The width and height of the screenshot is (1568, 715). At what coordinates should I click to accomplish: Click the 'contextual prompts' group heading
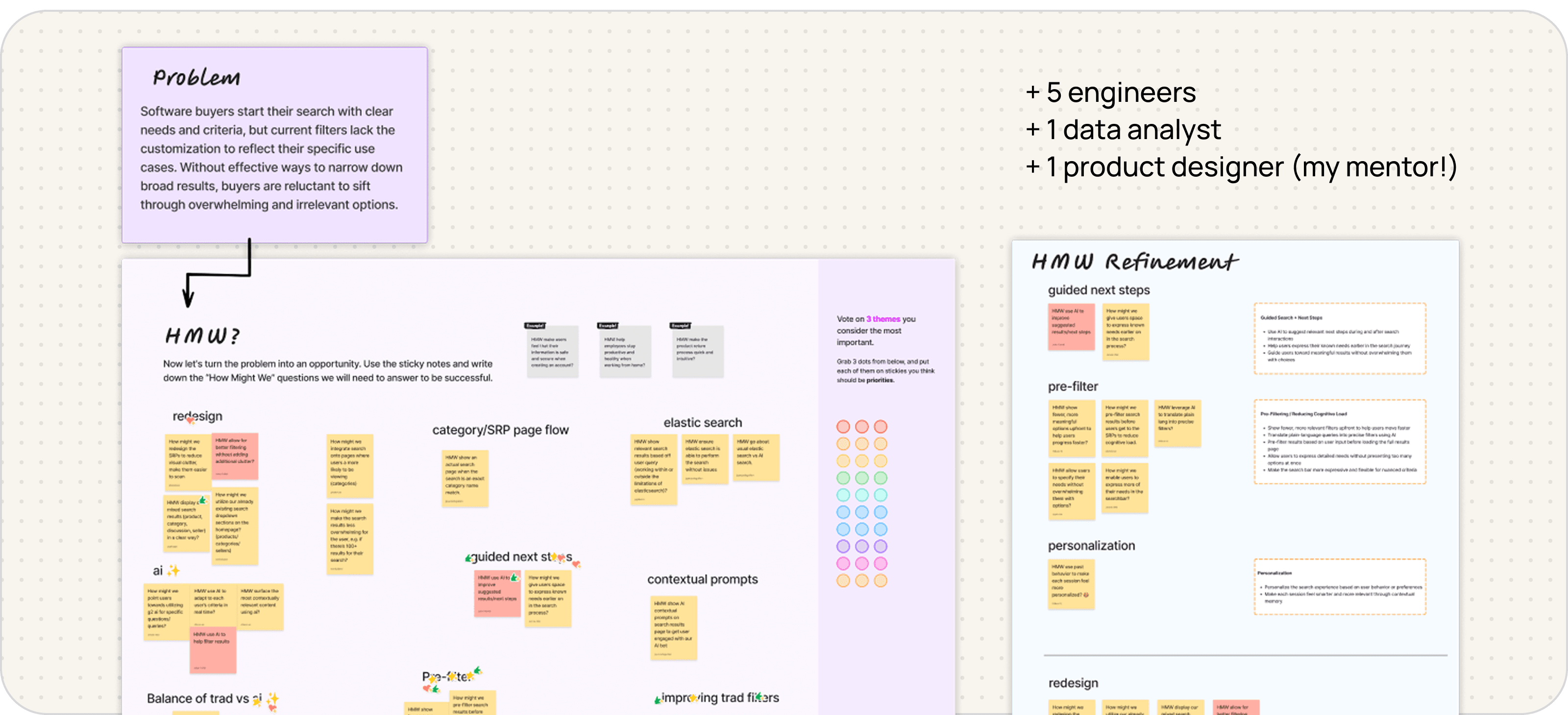(703, 579)
